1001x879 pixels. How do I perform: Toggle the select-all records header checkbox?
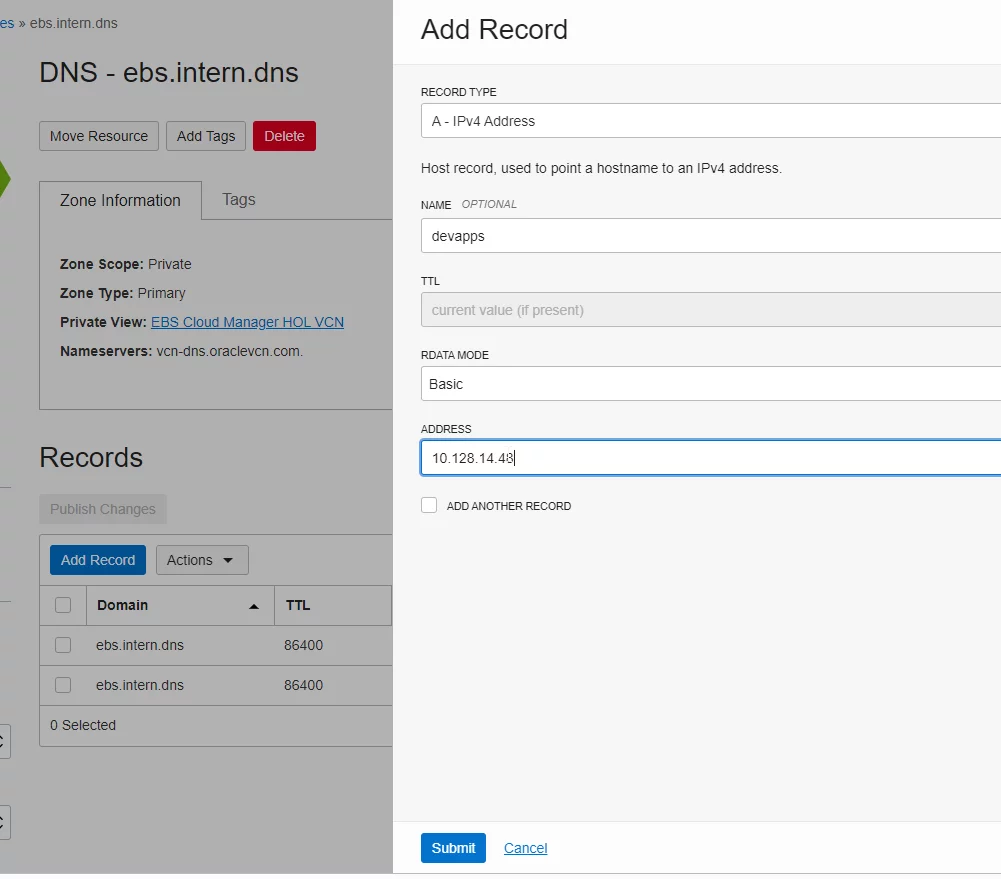tap(63, 605)
